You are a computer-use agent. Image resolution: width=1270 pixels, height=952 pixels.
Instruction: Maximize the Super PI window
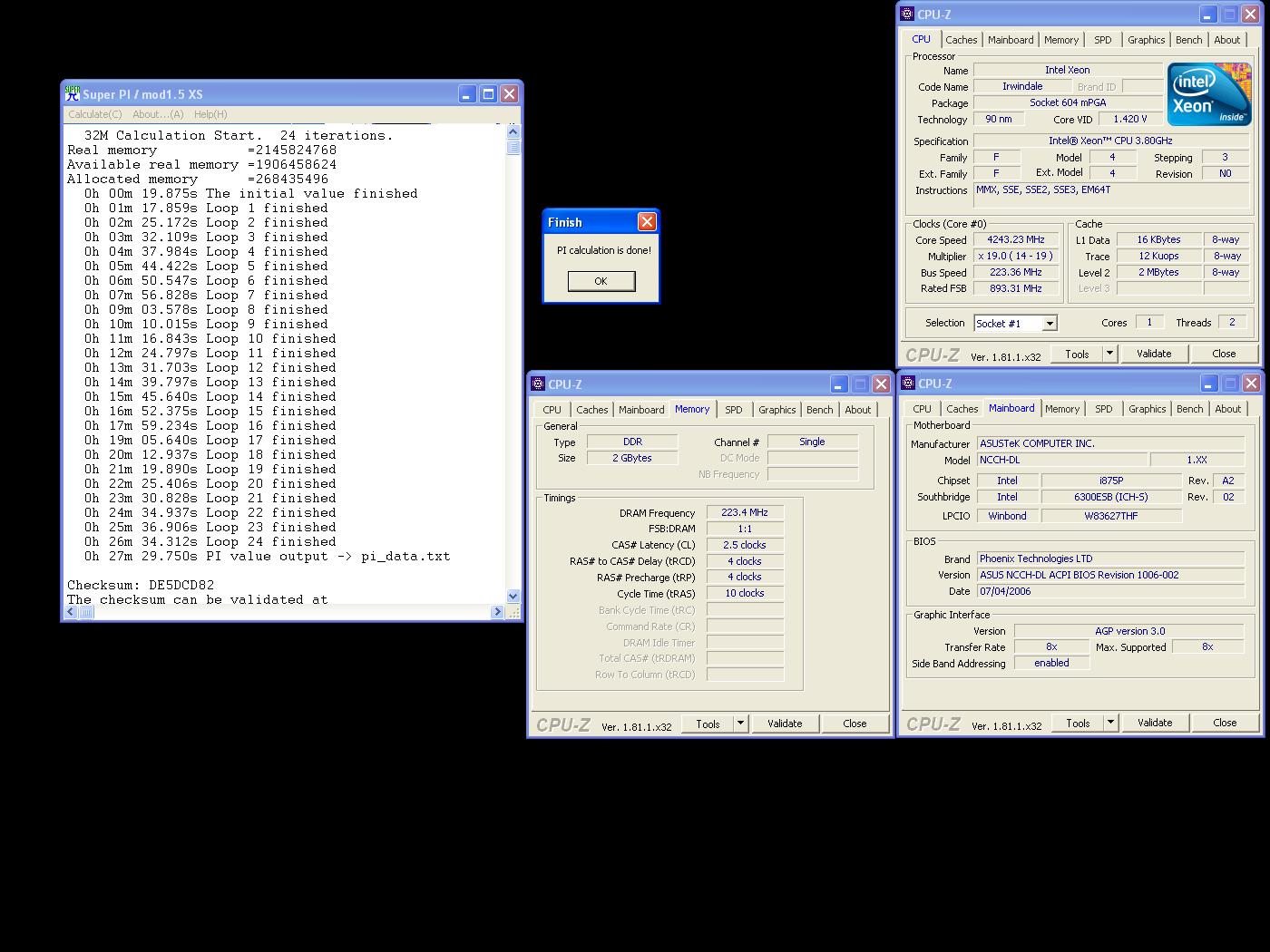click(x=488, y=93)
